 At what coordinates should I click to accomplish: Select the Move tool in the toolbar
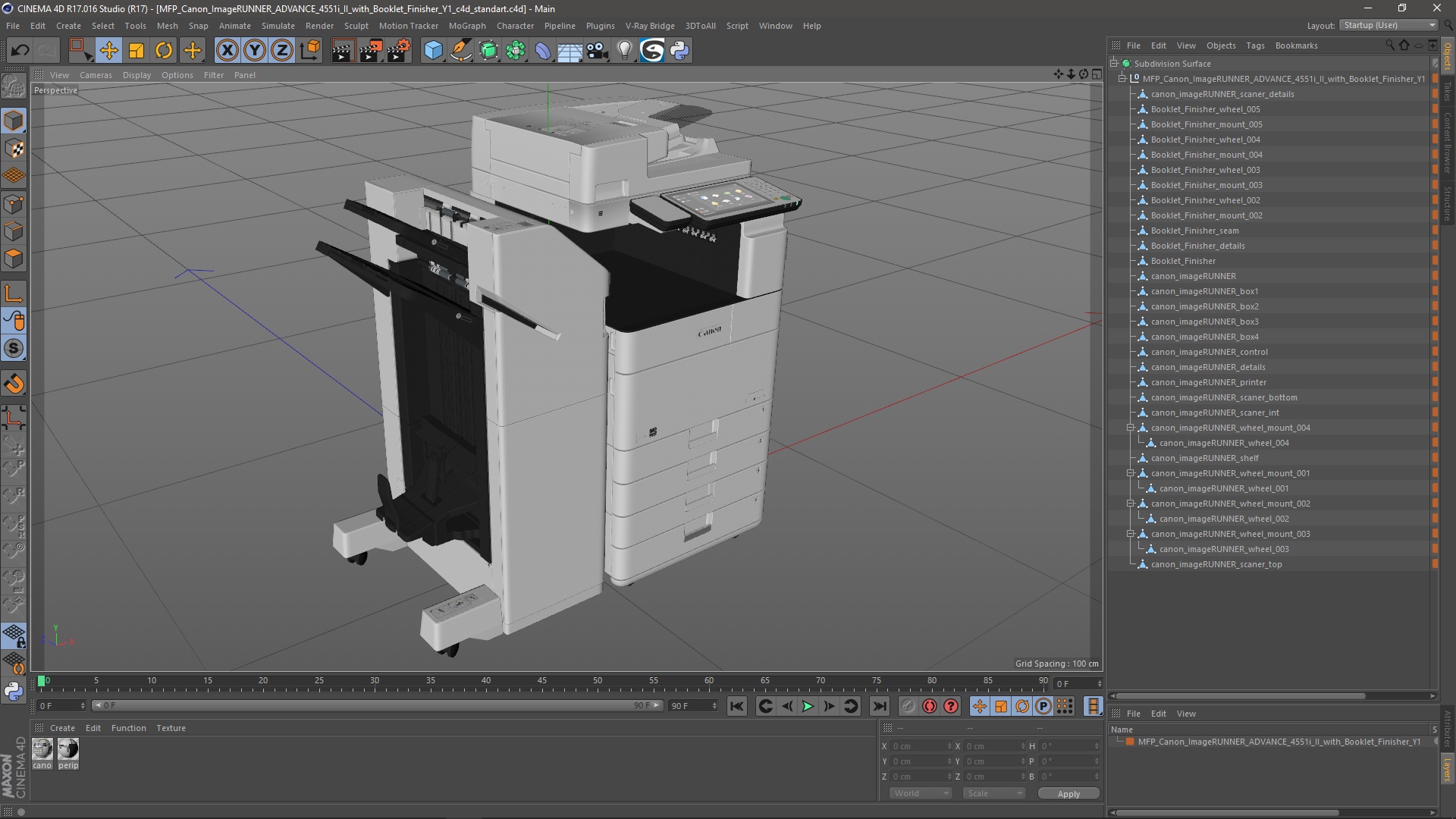click(108, 50)
